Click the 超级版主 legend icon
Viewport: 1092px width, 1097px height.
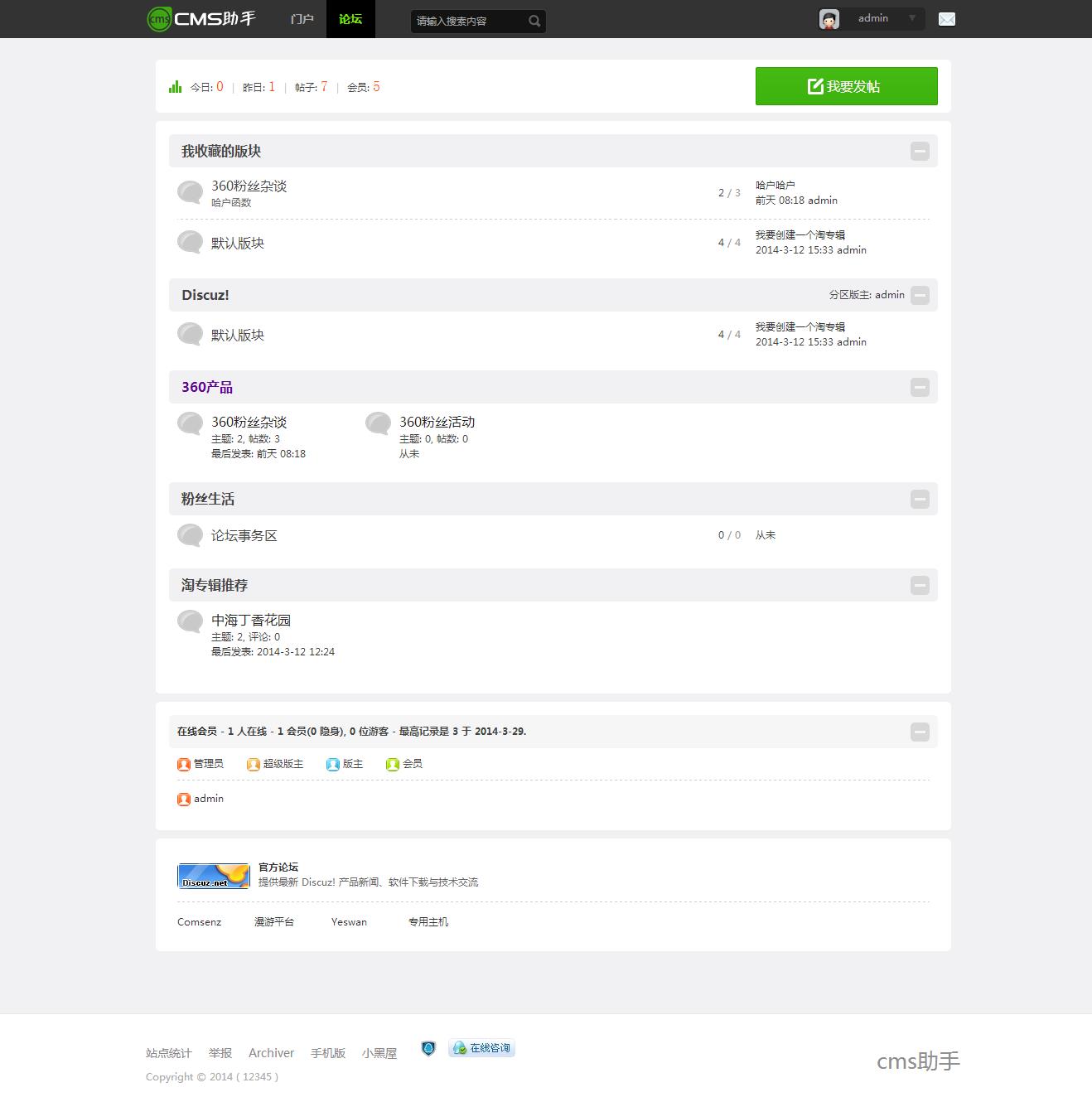pos(254,764)
